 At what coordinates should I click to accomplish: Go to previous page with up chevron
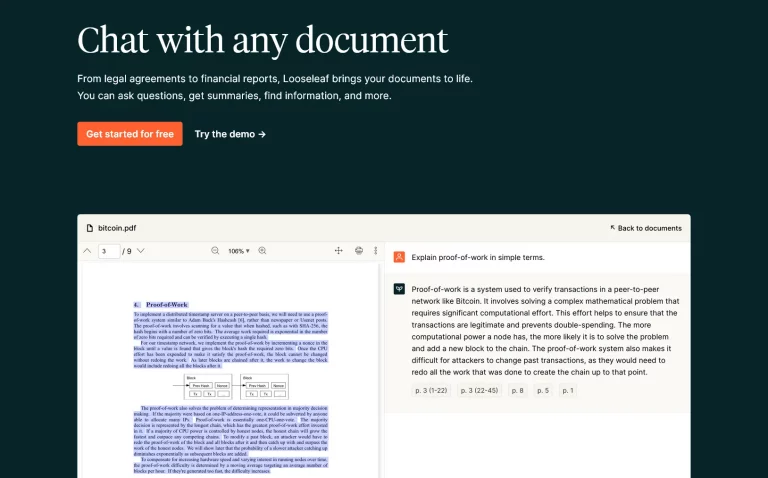pyautogui.click(x=87, y=251)
